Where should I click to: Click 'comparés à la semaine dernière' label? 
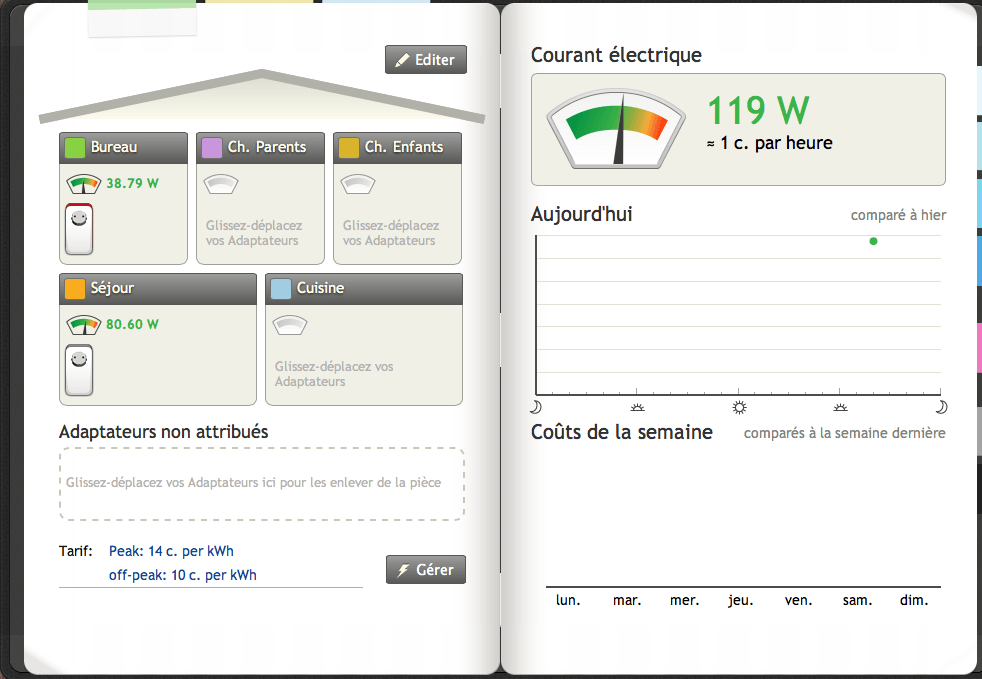[844, 433]
